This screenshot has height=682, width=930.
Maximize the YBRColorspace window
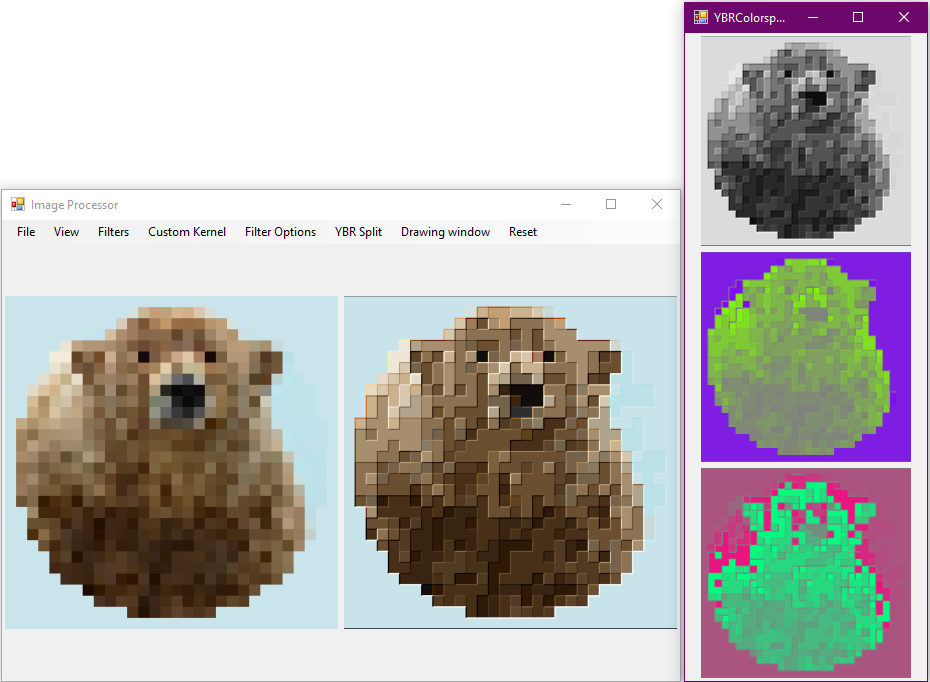pyautogui.click(x=858, y=17)
